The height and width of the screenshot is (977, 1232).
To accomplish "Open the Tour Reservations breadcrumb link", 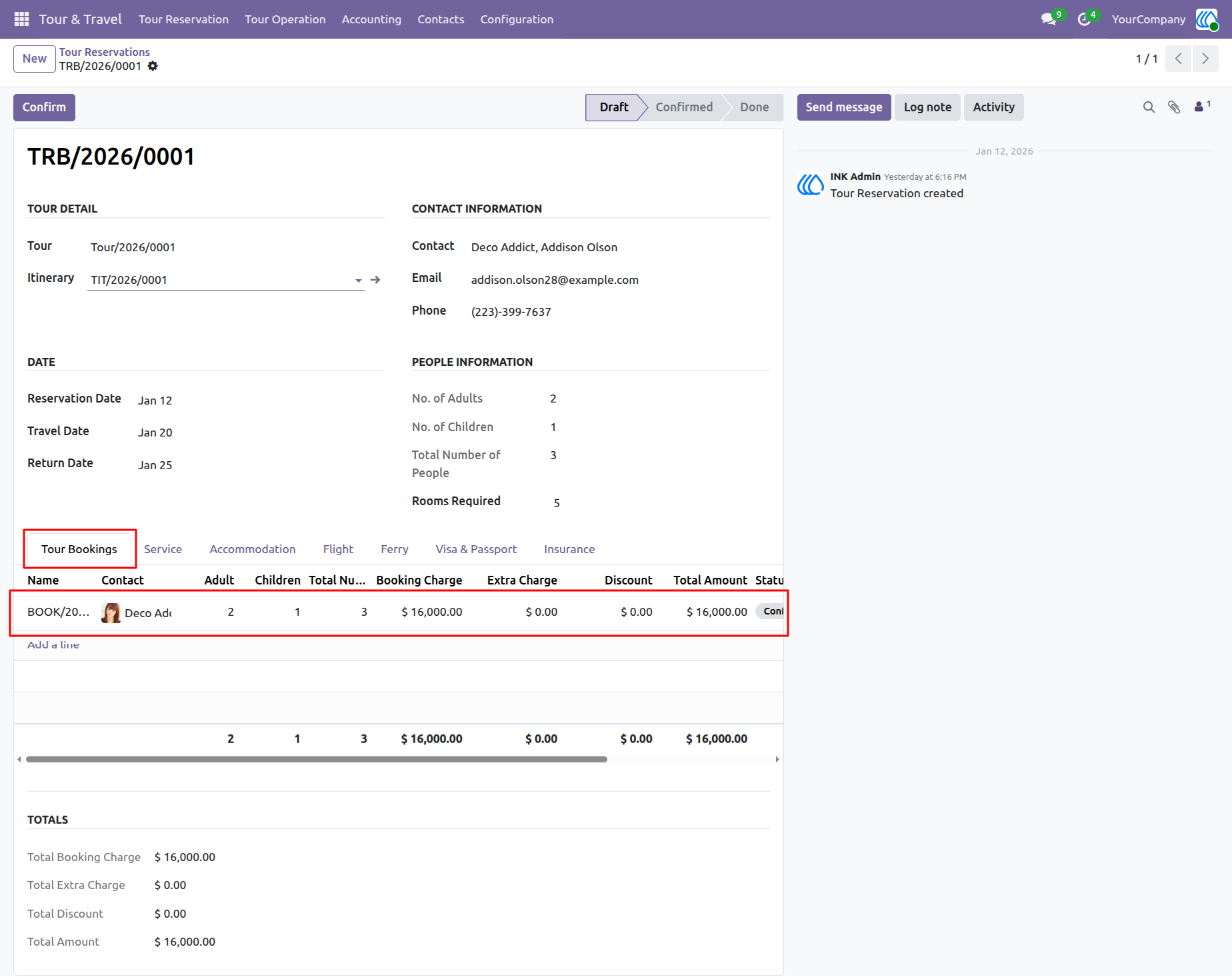I will pyautogui.click(x=105, y=52).
